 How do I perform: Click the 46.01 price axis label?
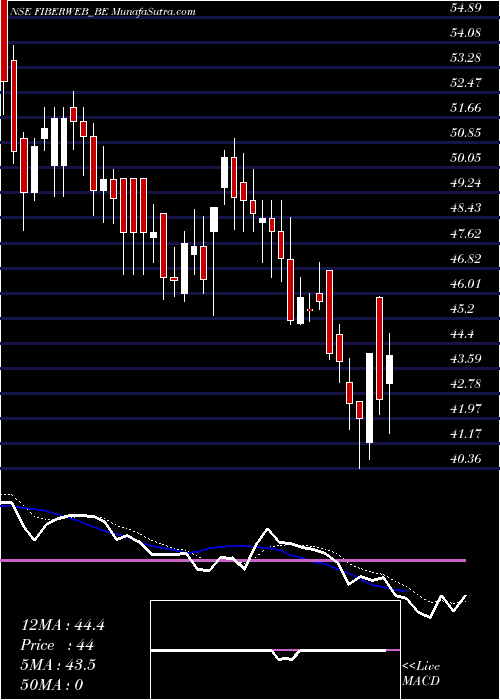point(466,283)
